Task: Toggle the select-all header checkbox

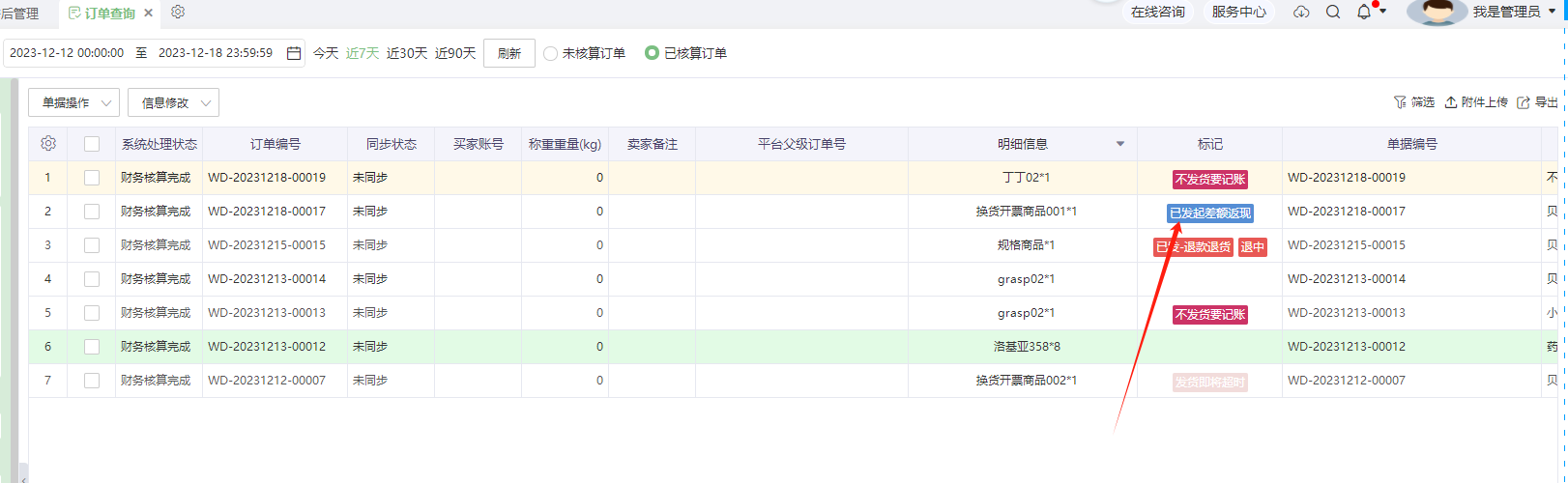Action: pyautogui.click(x=92, y=144)
